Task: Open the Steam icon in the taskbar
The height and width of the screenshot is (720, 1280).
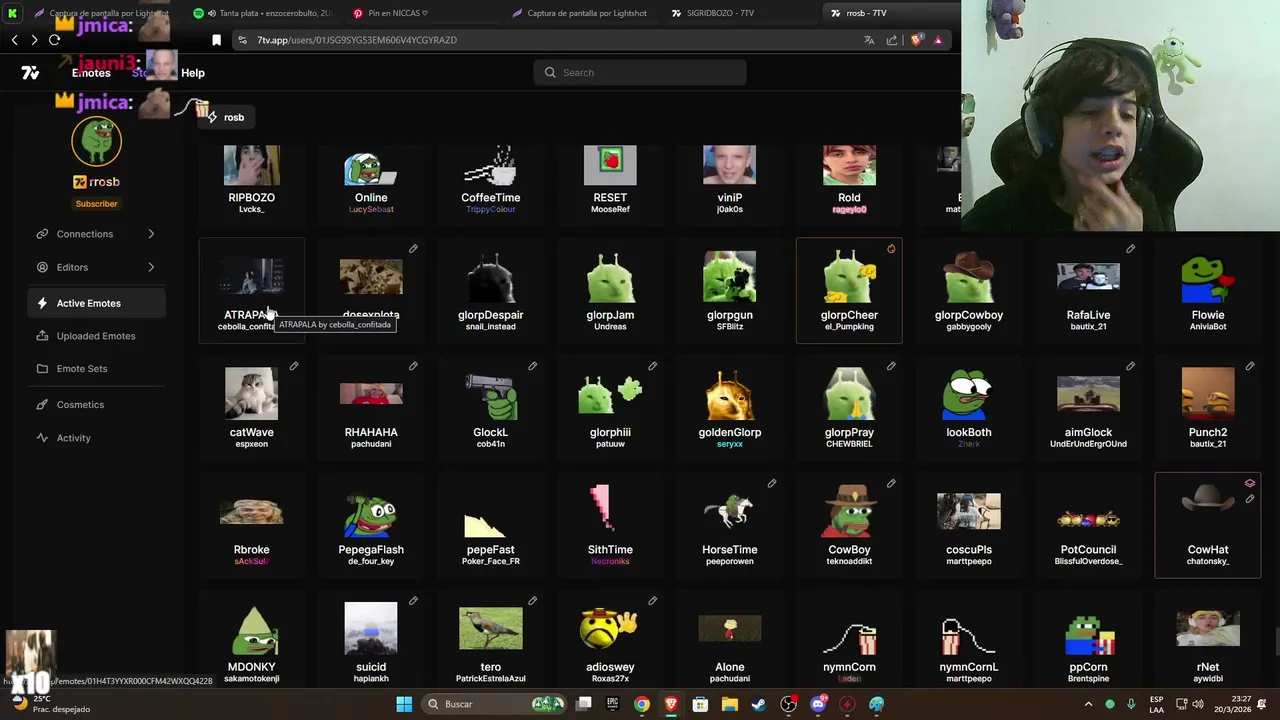Action: pos(759,704)
